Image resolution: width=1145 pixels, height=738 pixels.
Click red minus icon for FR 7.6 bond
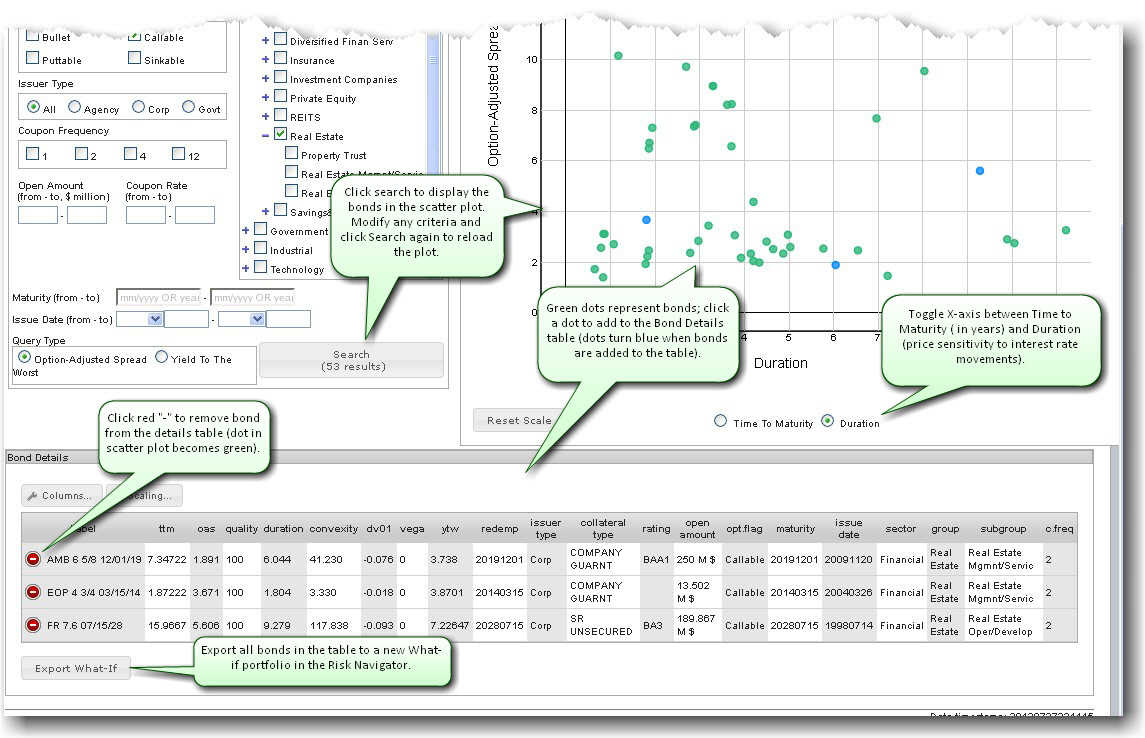coord(33,625)
